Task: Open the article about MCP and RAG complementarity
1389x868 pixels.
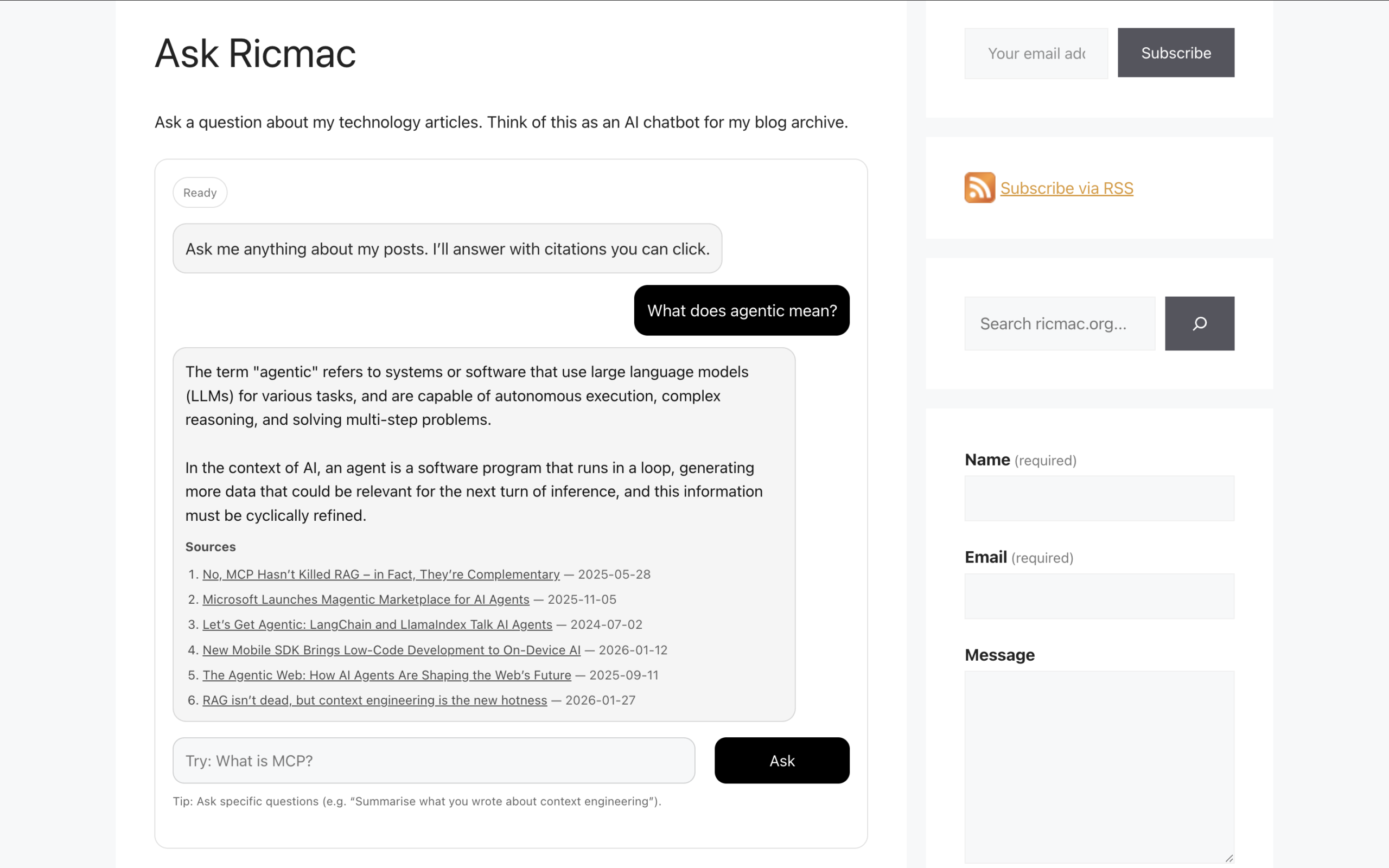Action: point(380,573)
